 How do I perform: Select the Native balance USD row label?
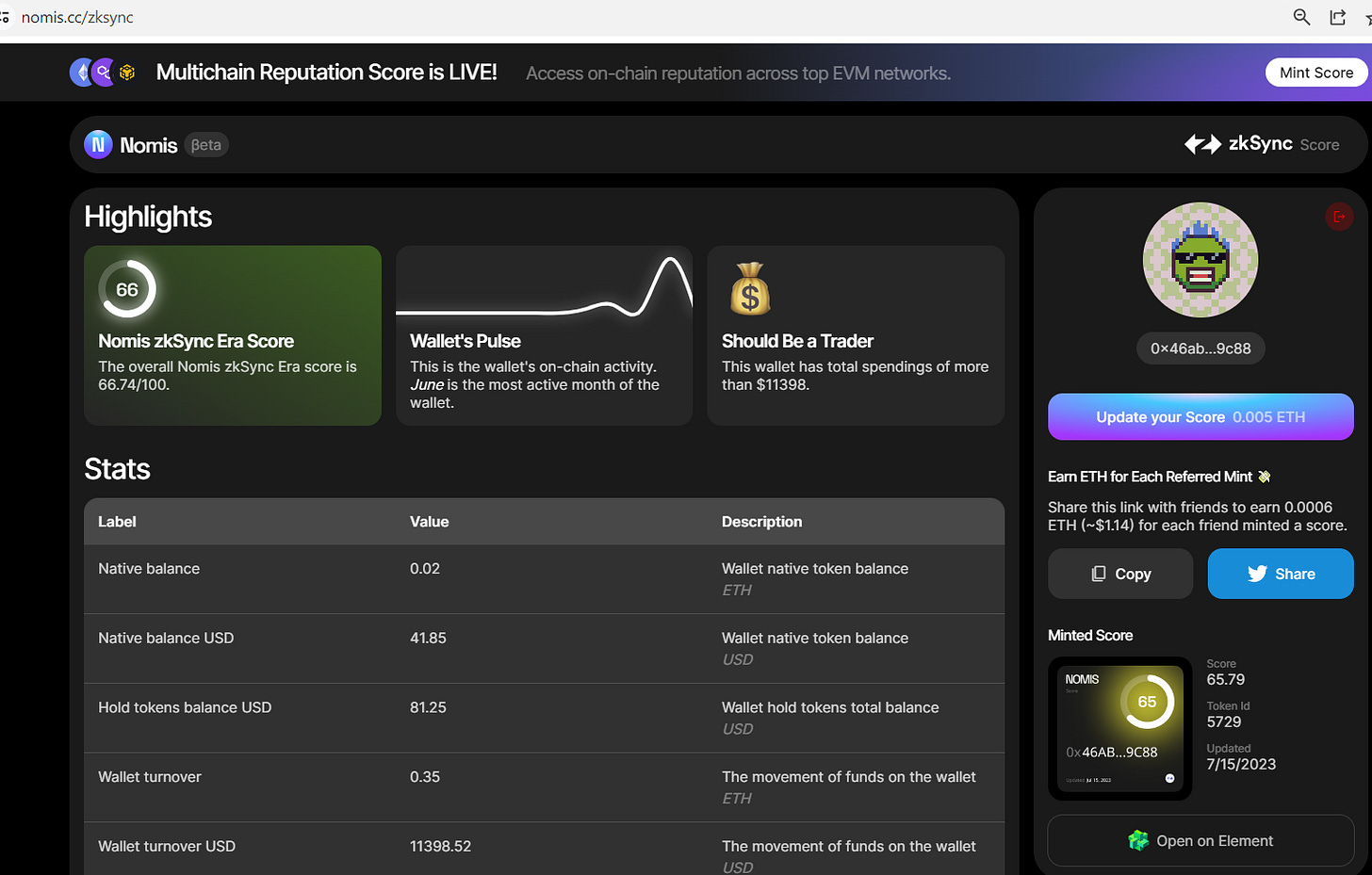[x=166, y=639]
